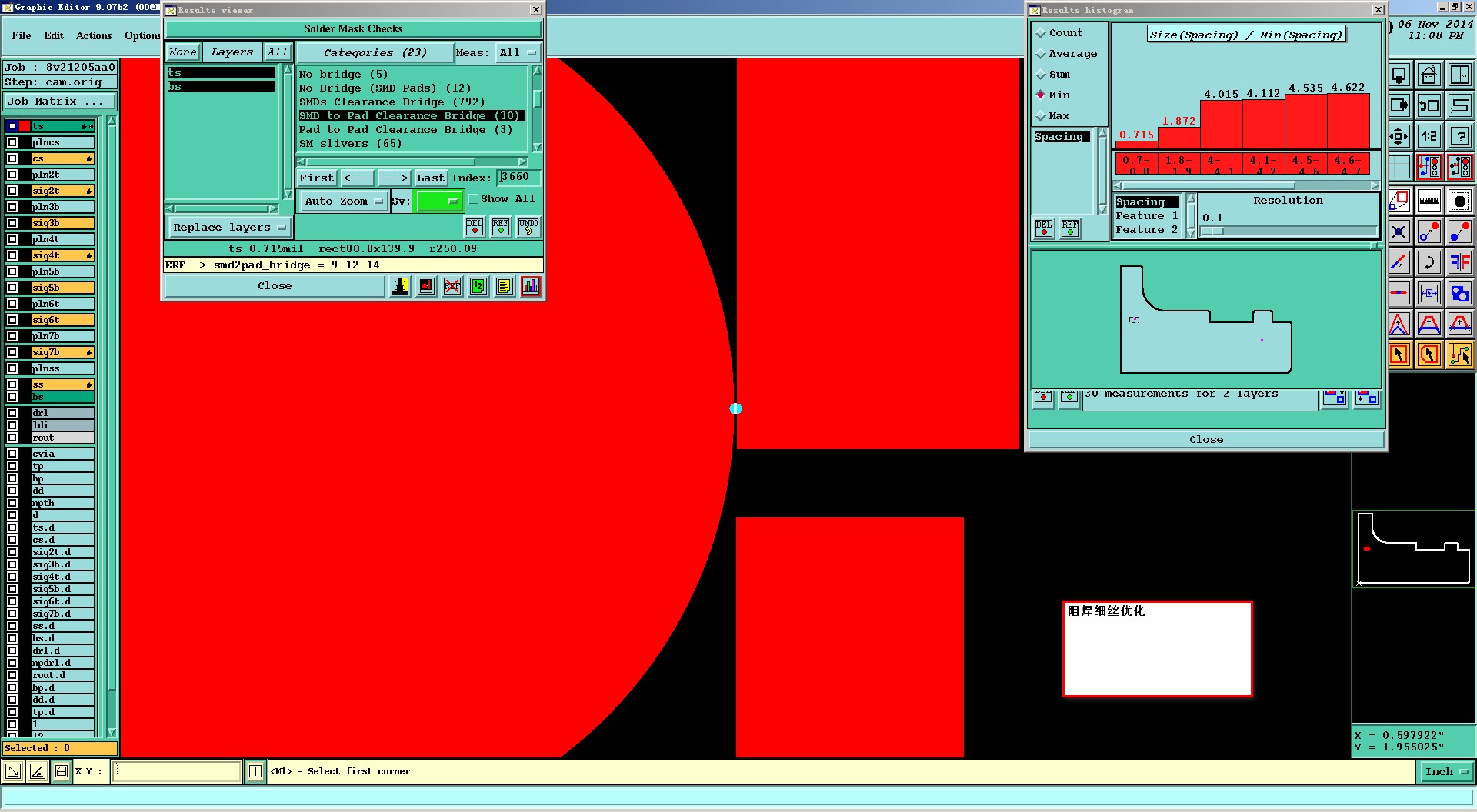This screenshot has width=1477, height=812.
Task: Click the yellow notes report icon
Action: click(504, 286)
